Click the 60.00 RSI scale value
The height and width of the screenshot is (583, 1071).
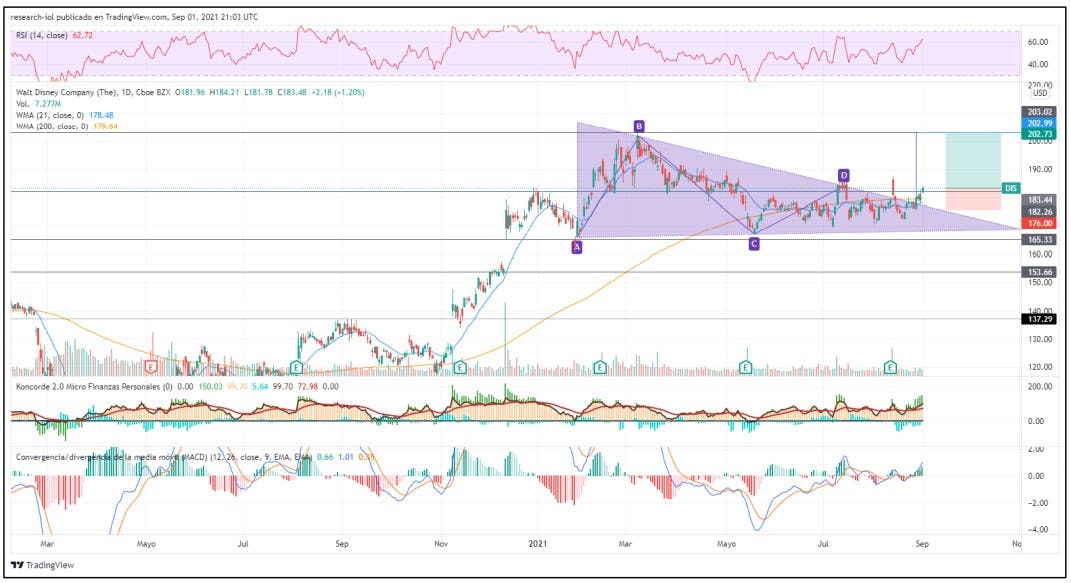[x=1038, y=42]
